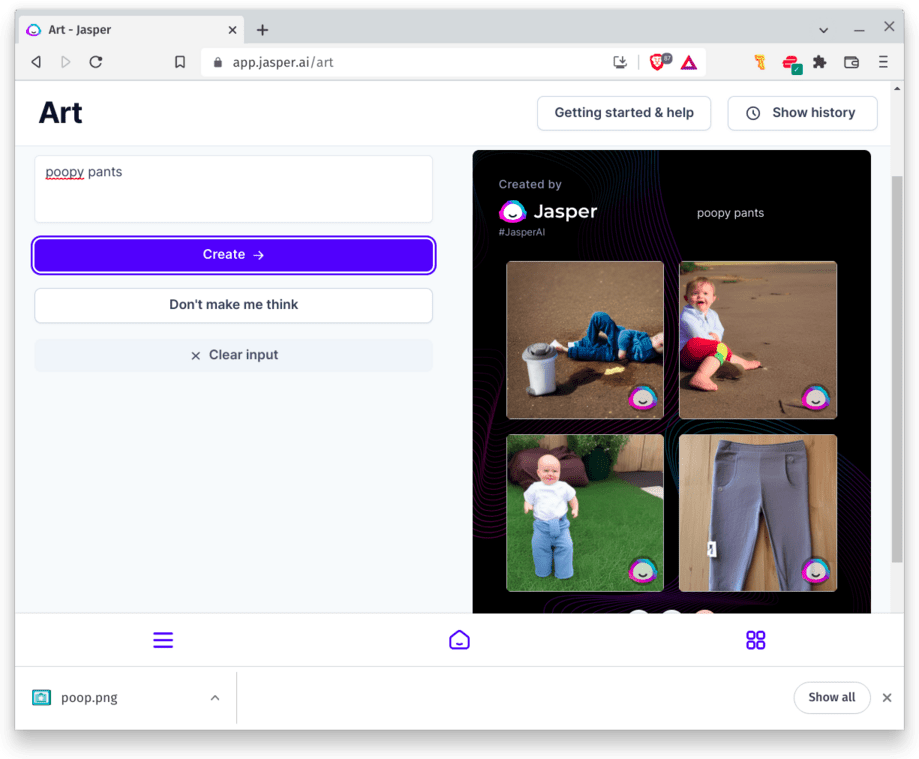919x759 pixels.
Task: Open the four-squares templates grid icon
Action: coord(755,640)
